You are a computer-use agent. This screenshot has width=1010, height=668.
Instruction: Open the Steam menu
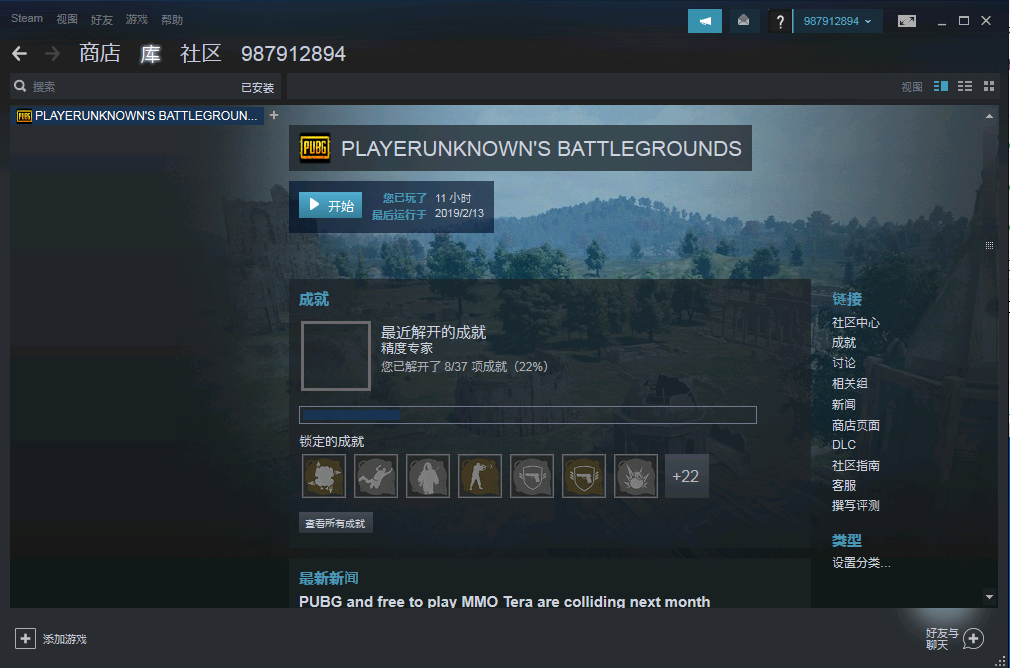(27, 19)
